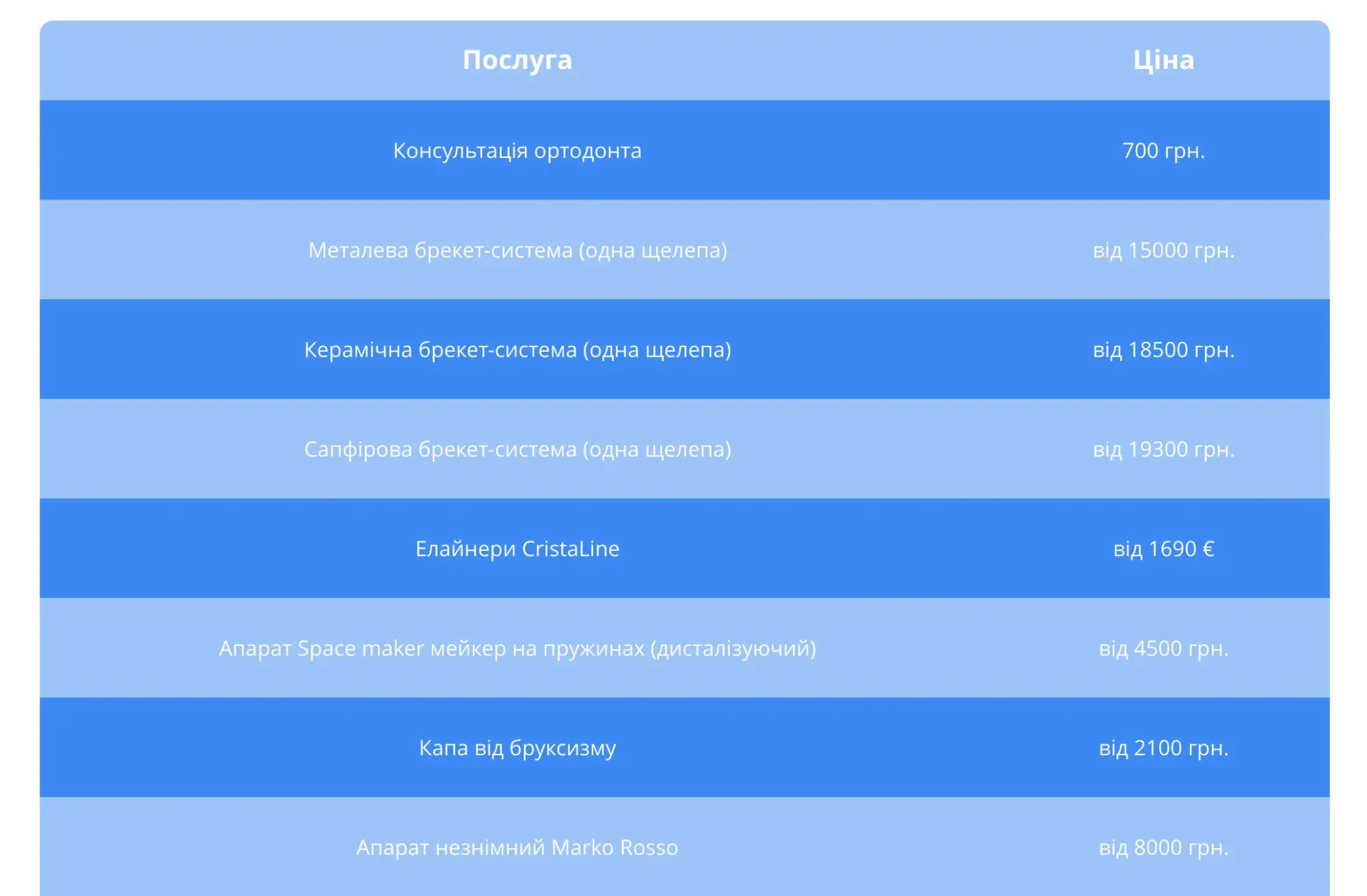Click the euro symbol in CristaLine price
Screen dimensions: 1367x896
(1208, 549)
